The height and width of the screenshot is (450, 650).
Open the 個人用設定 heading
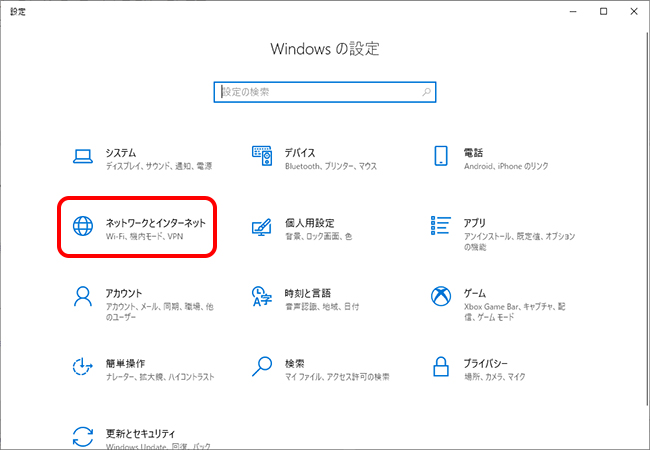coord(309,223)
